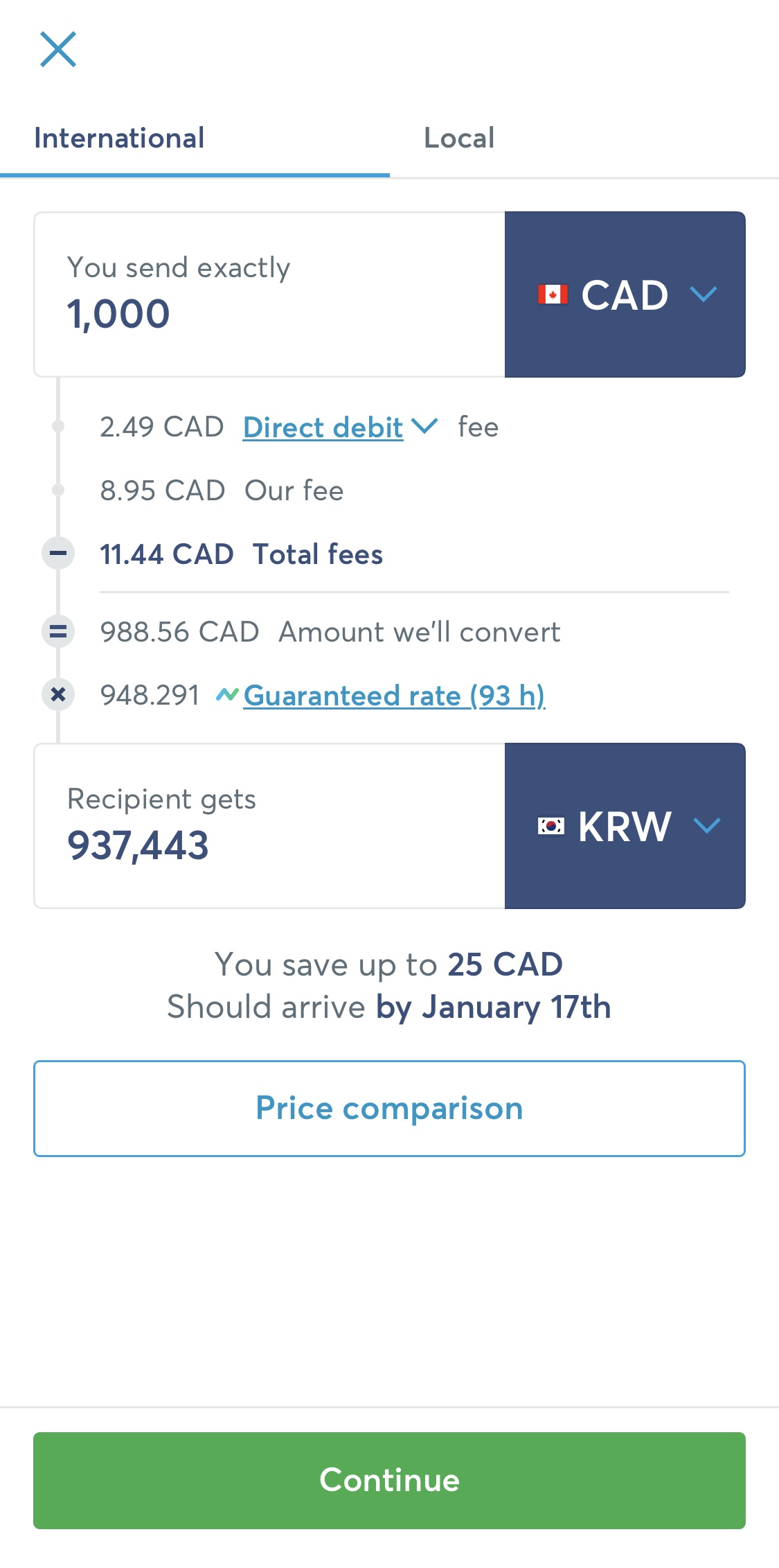Expand the Direct debit chevron arrow
The width and height of the screenshot is (779, 1568).
coord(424,426)
